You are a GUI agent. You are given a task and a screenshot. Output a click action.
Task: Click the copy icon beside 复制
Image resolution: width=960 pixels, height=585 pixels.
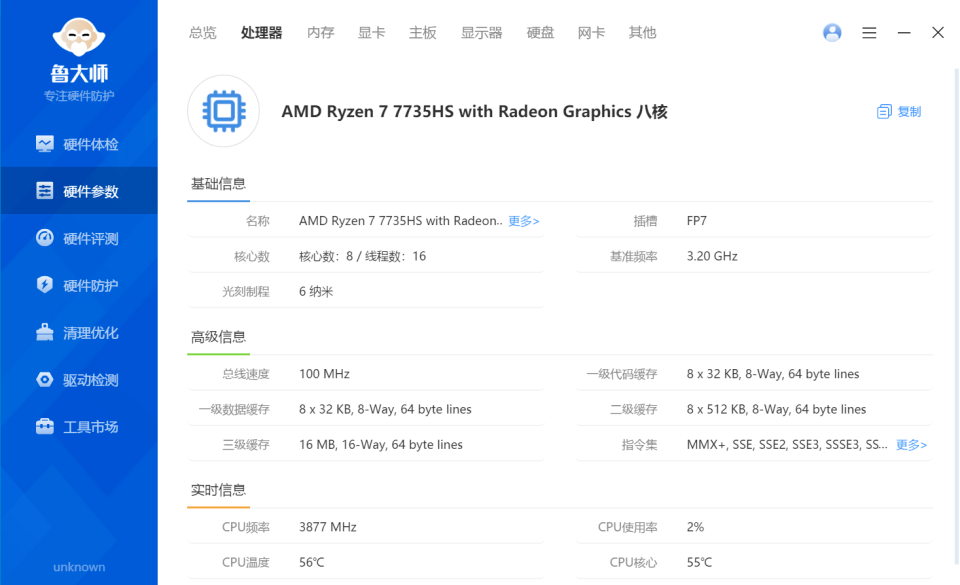click(x=884, y=111)
